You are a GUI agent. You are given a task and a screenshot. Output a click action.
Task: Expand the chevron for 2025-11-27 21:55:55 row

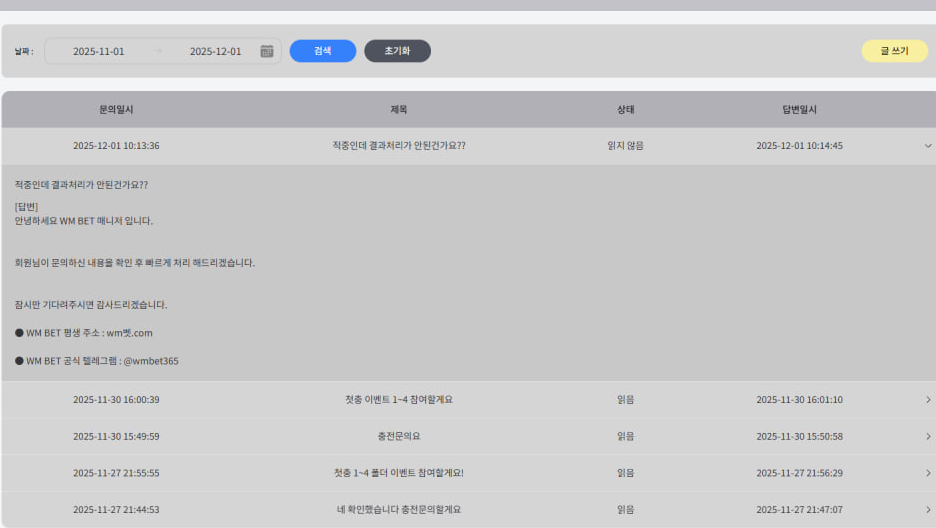tap(928, 473)
